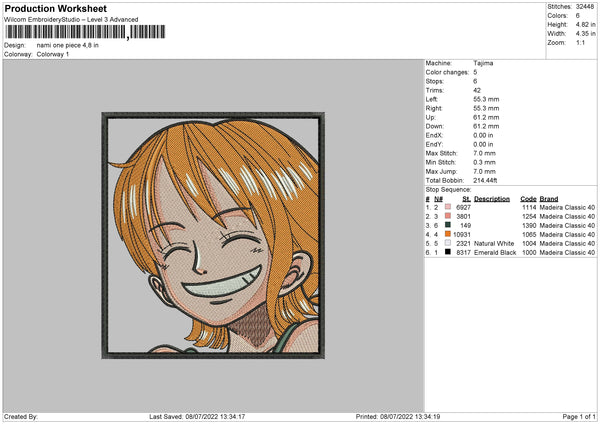
Task: Click the Width value 4.35 in
Action: pyautogui.click(x=585, y=34)
